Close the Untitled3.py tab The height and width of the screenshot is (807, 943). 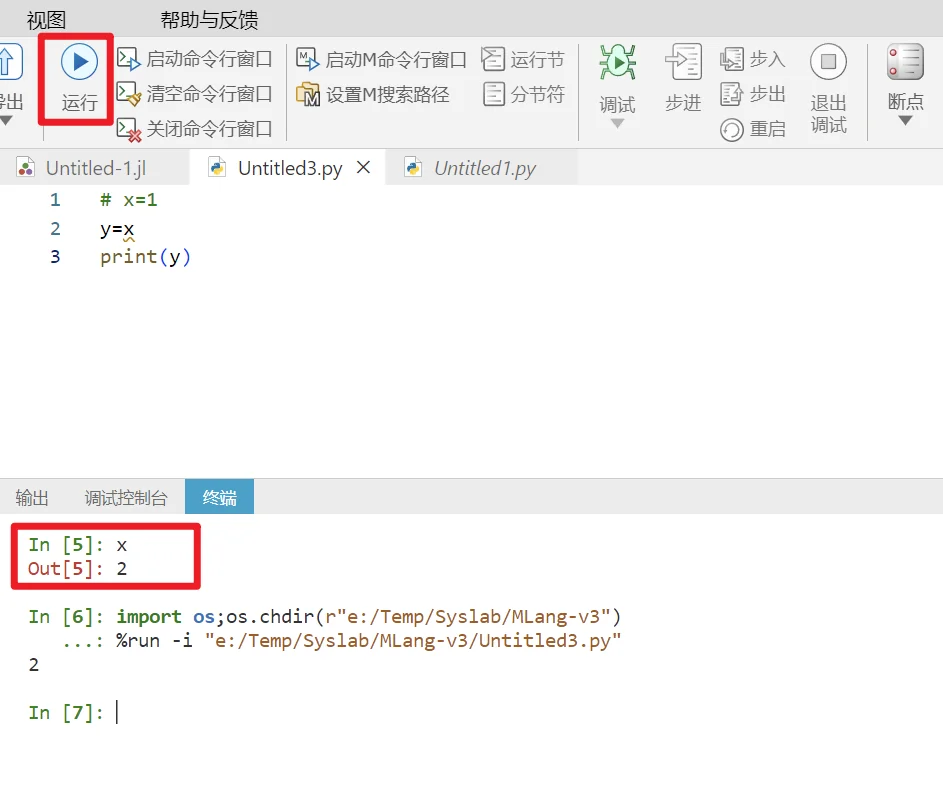[x=363, y=167]
